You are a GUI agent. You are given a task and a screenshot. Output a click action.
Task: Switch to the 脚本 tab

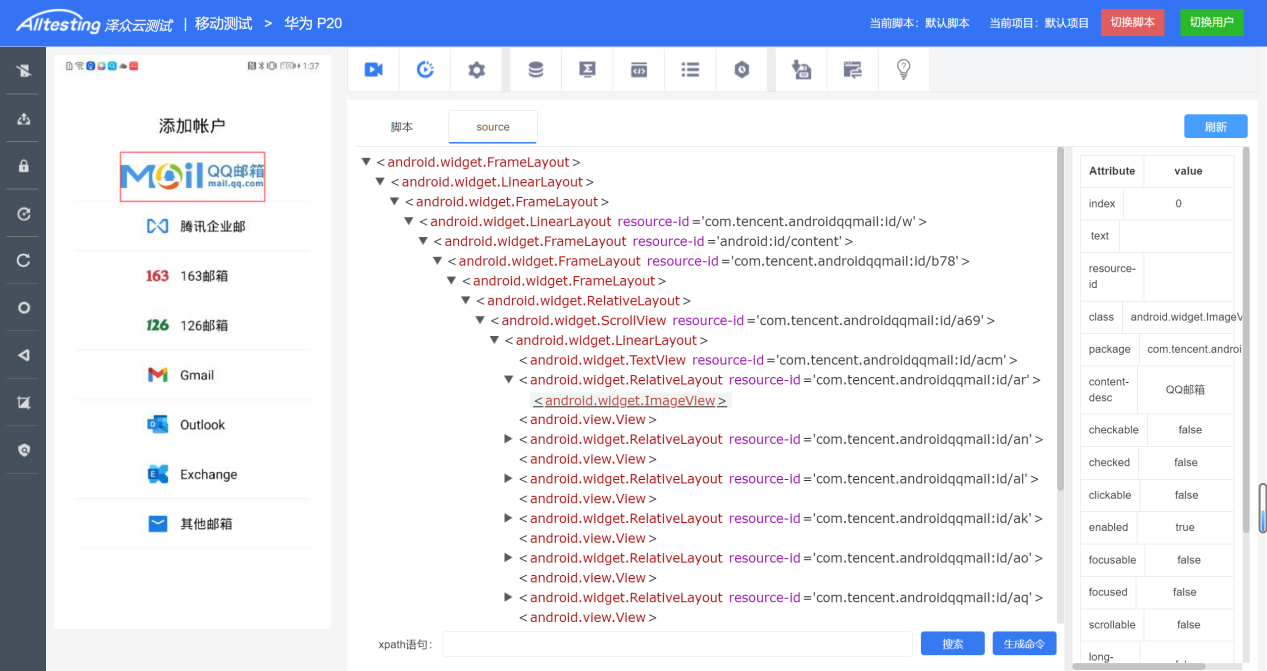401,127
